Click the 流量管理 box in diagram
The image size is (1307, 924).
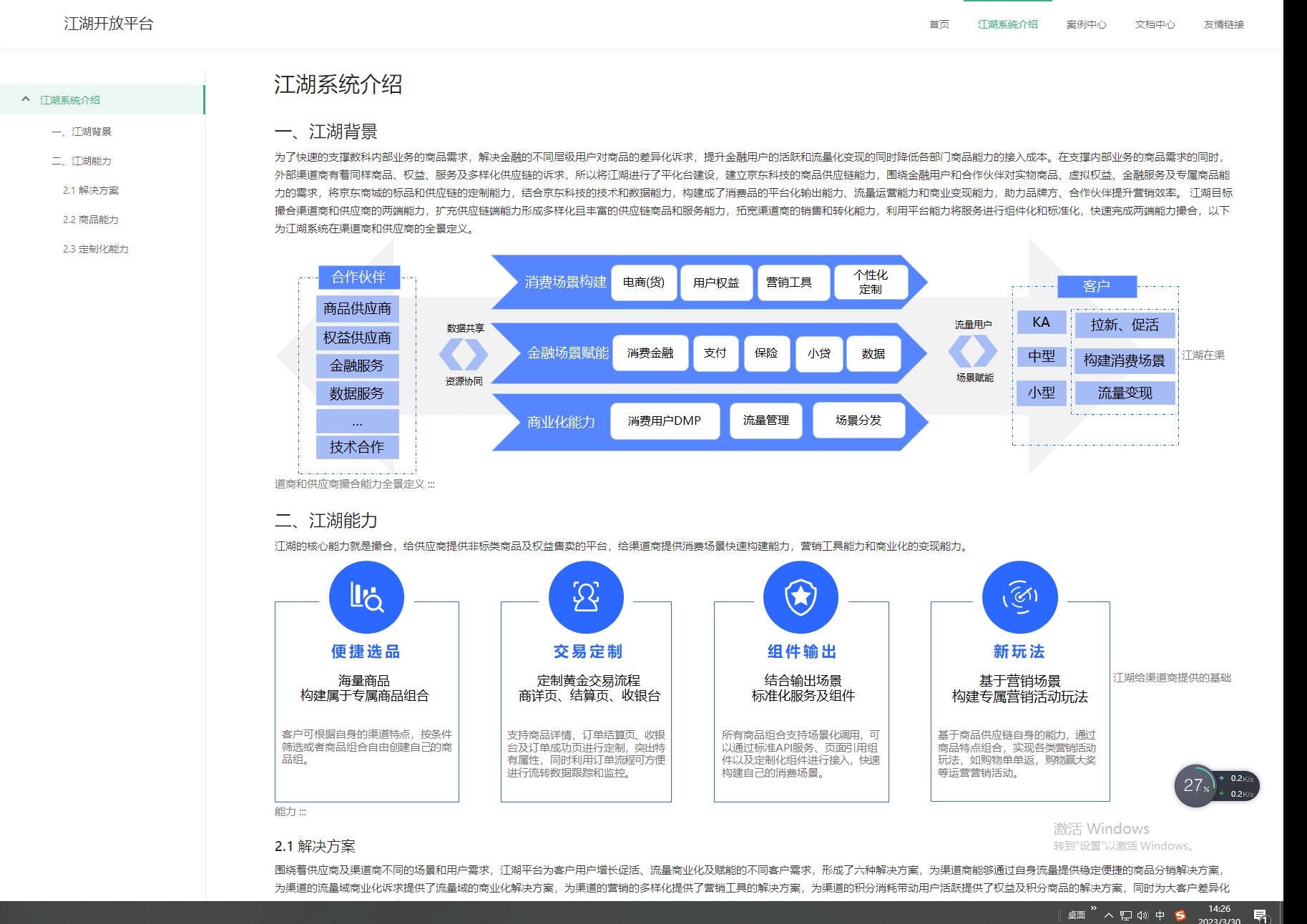coord(766,420)
